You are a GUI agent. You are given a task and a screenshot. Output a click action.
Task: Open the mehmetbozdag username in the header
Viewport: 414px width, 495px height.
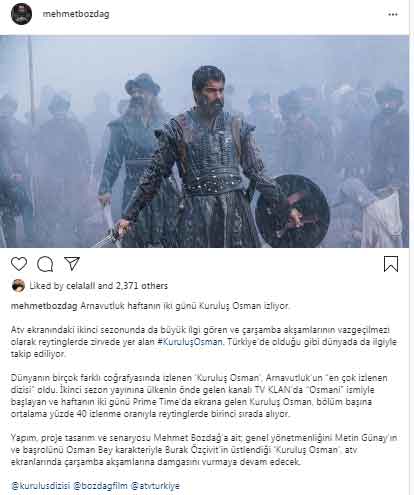click(76, 14)
